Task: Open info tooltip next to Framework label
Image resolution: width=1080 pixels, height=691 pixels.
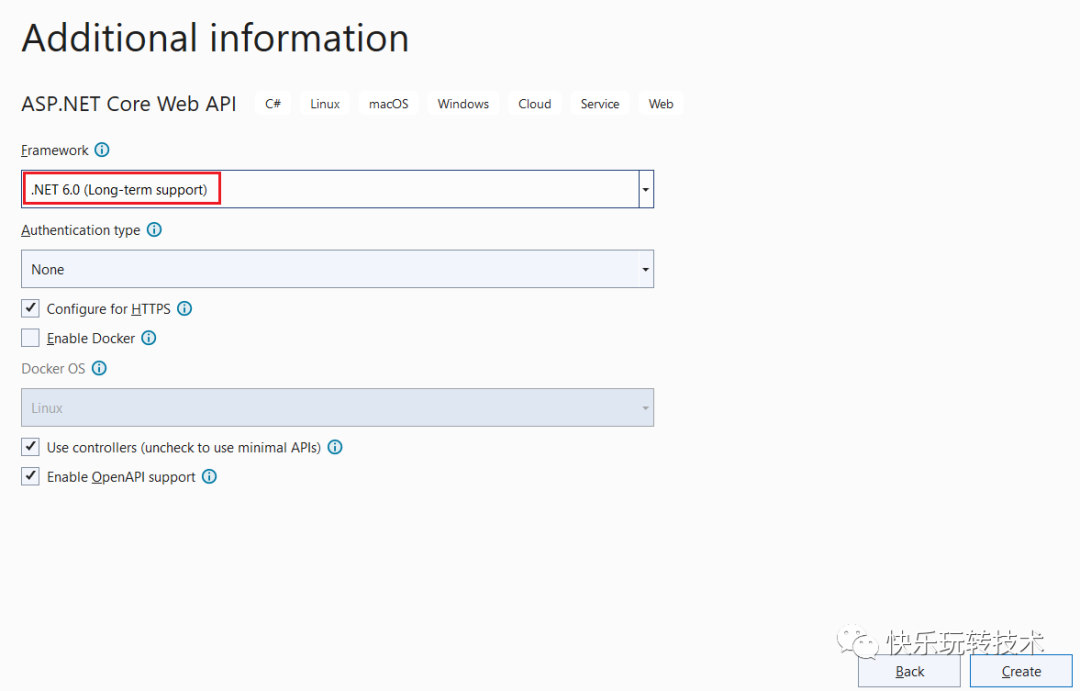Action: coord(102,149)
